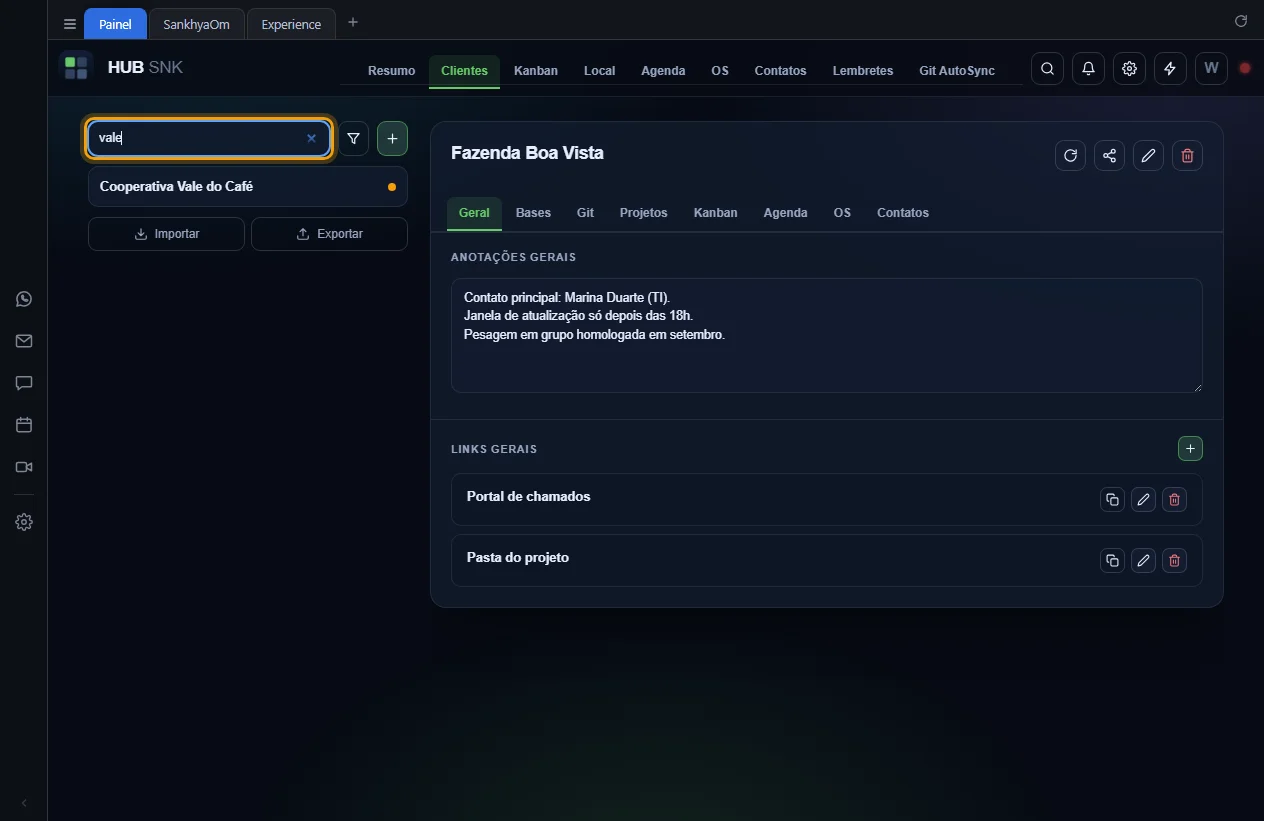Image resolution: width=1264 pixels, height=821 pixels.
Task: Select Cooperativa Vale do Café in list
Action: tap(248, 187)
